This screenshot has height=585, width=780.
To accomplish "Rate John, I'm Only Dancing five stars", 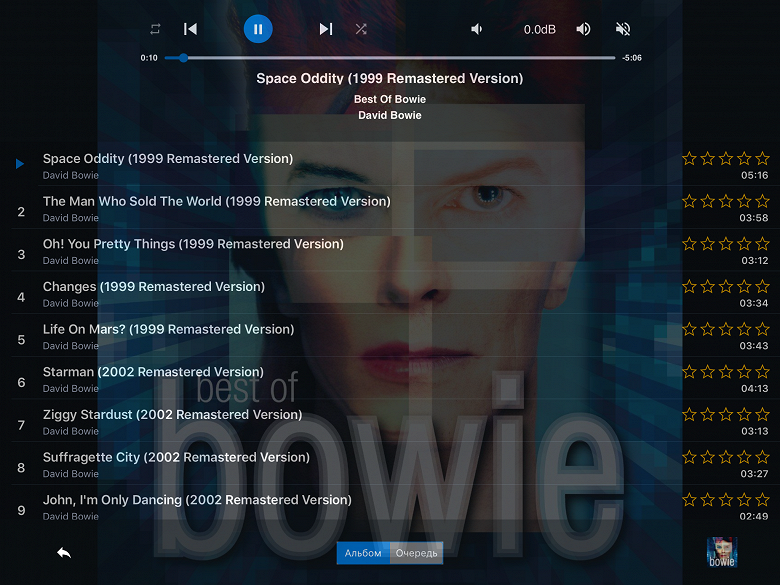I will tap(763, 500).
